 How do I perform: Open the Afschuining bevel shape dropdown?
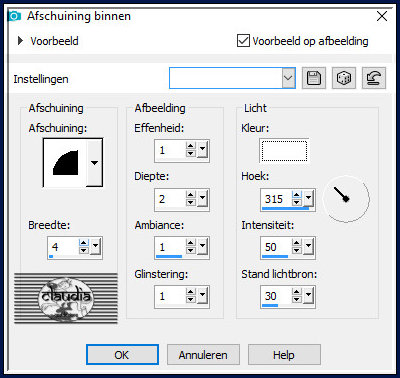tap(95, 163)
